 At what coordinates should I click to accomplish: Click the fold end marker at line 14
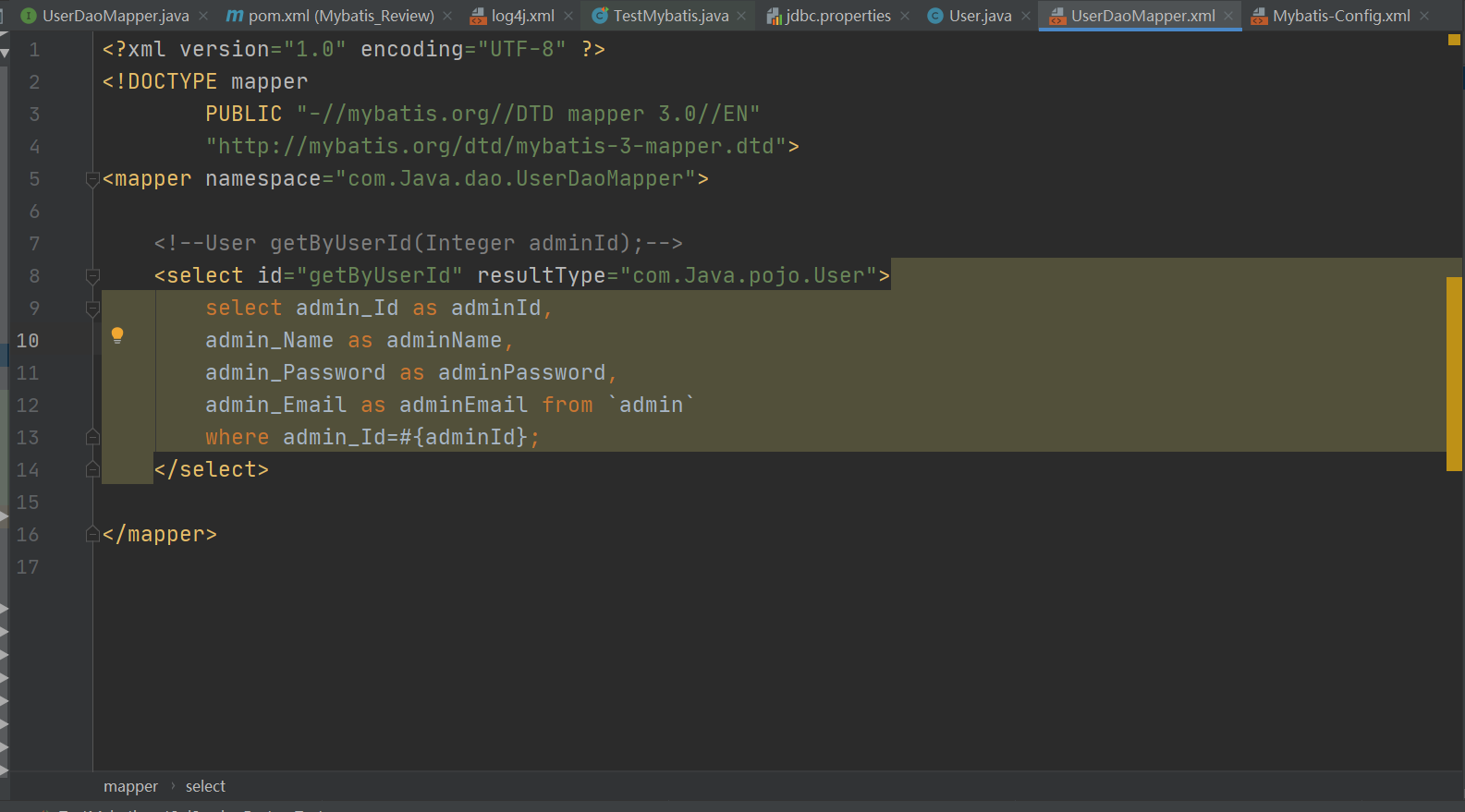[x=92, y=469]
